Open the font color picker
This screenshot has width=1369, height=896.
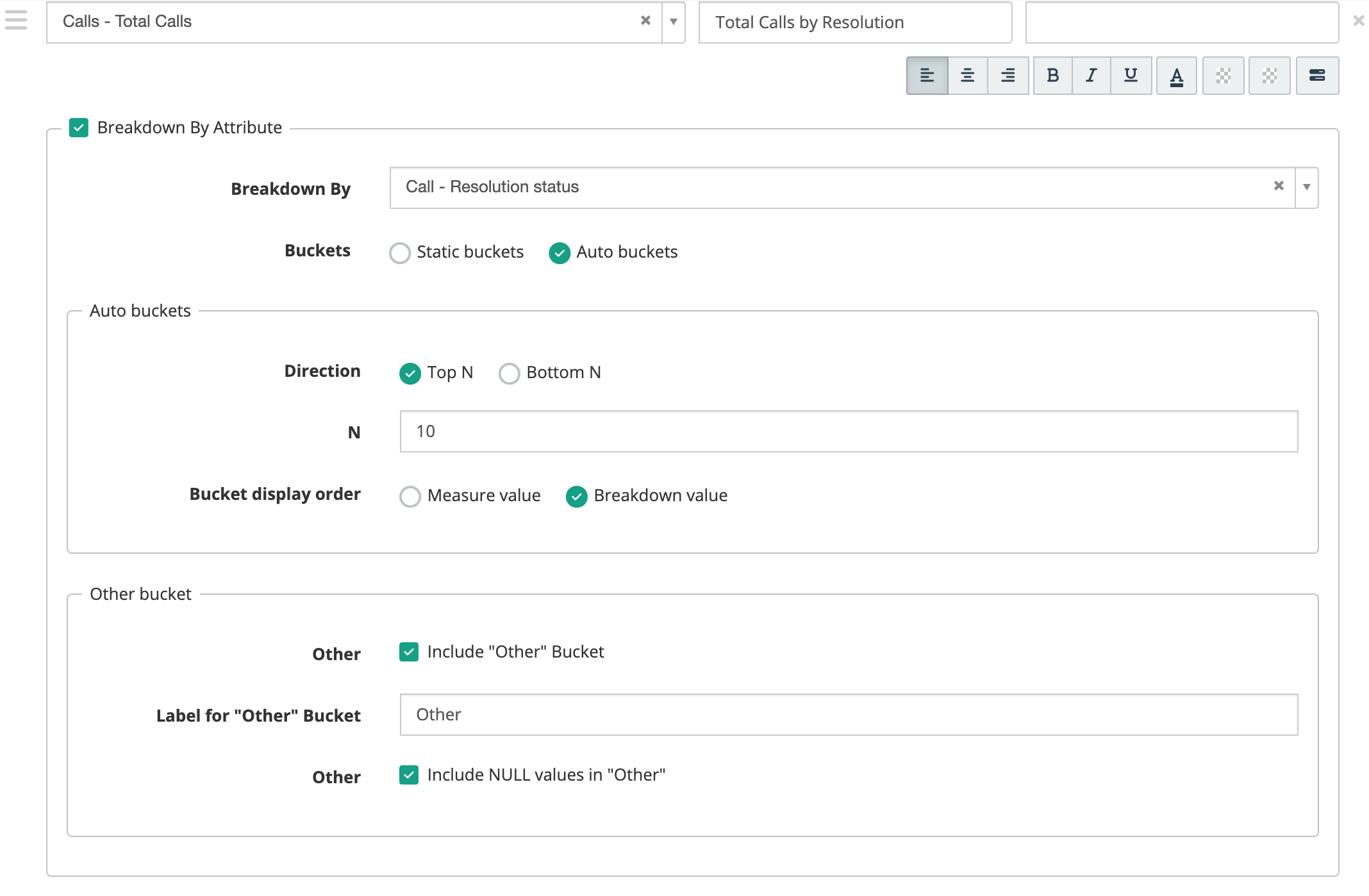[1176, 76]
